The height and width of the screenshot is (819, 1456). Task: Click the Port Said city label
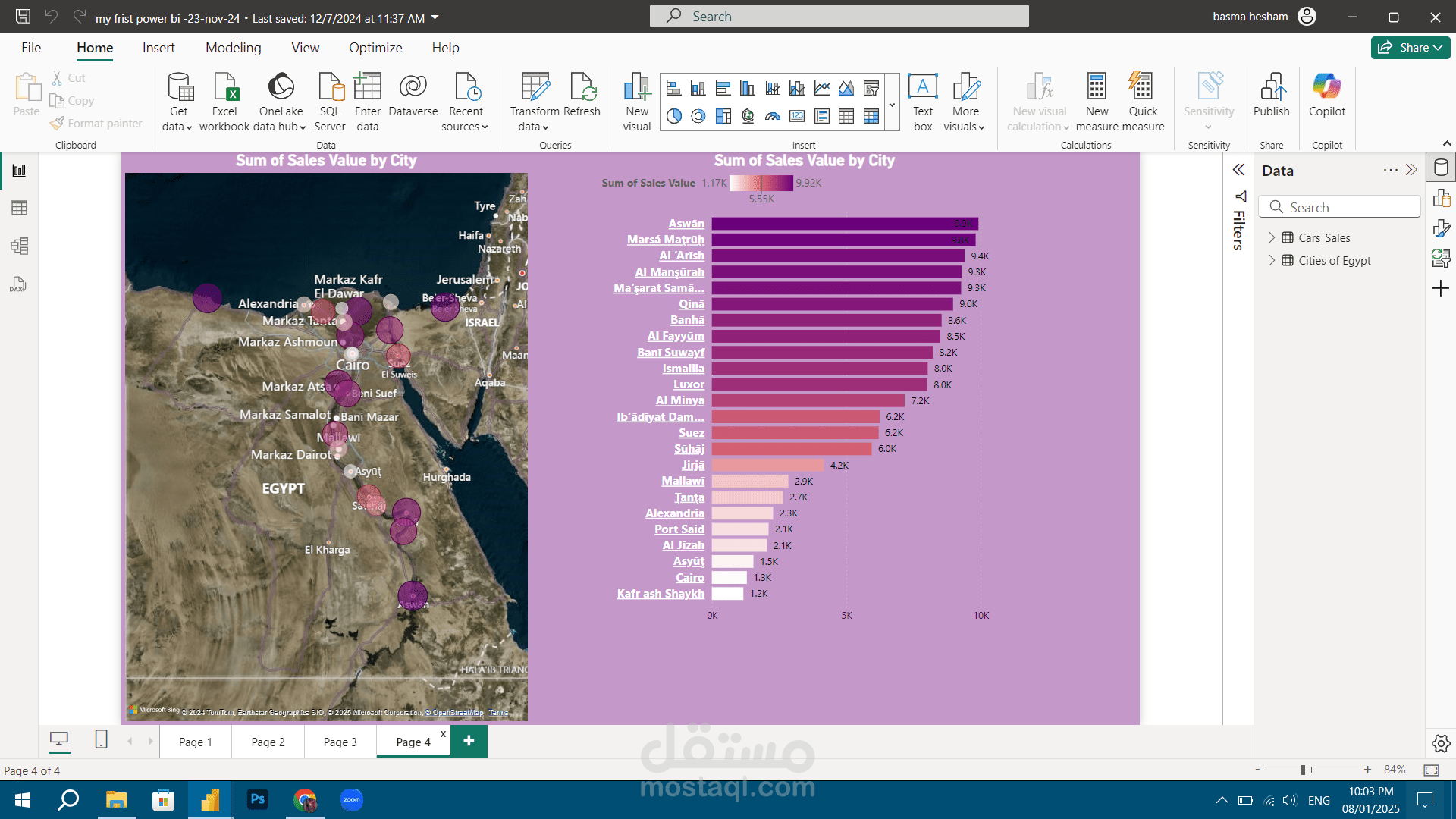(x=679, y=529)
